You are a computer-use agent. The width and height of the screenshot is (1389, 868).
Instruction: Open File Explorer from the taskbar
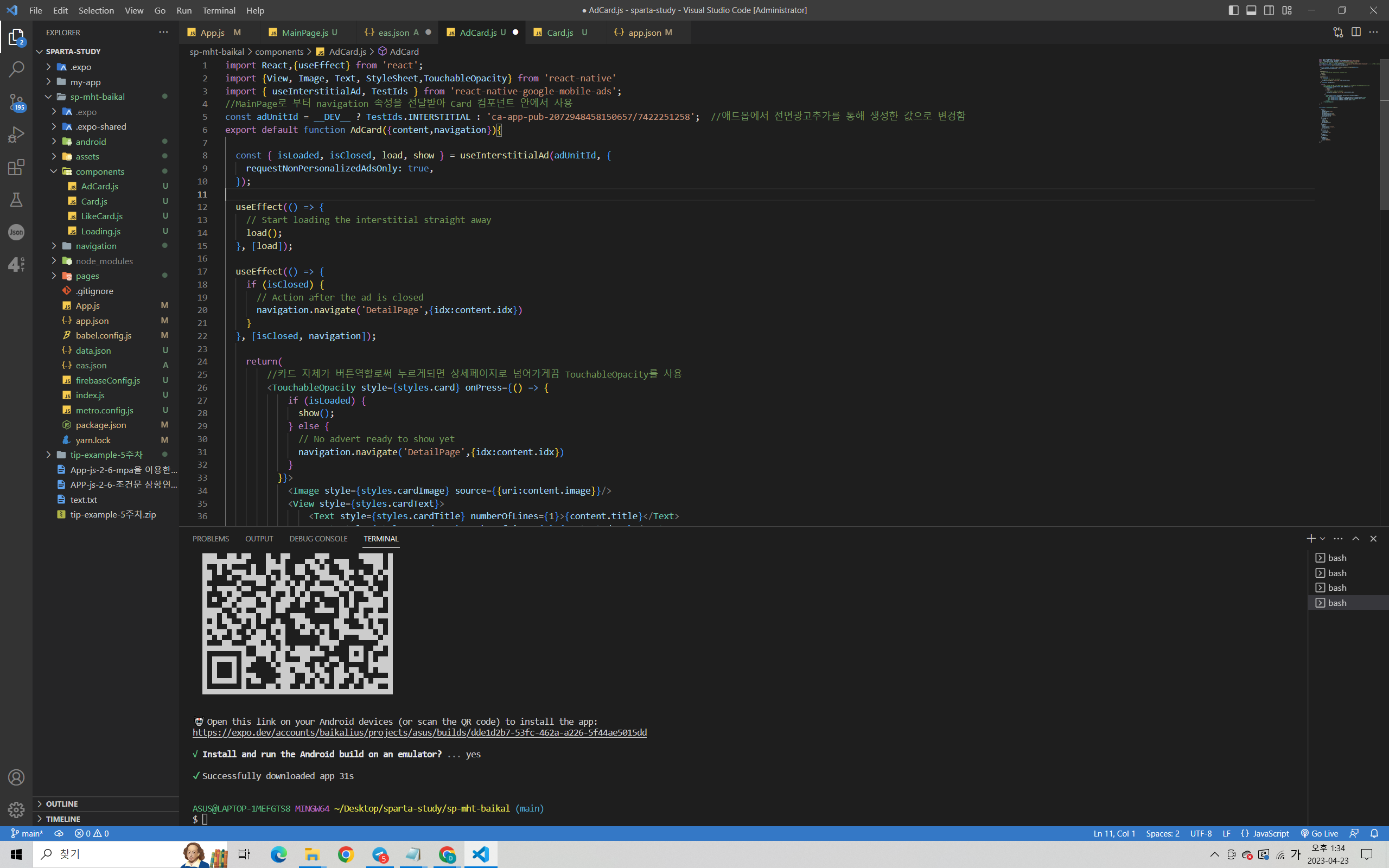tap(311, 854)
